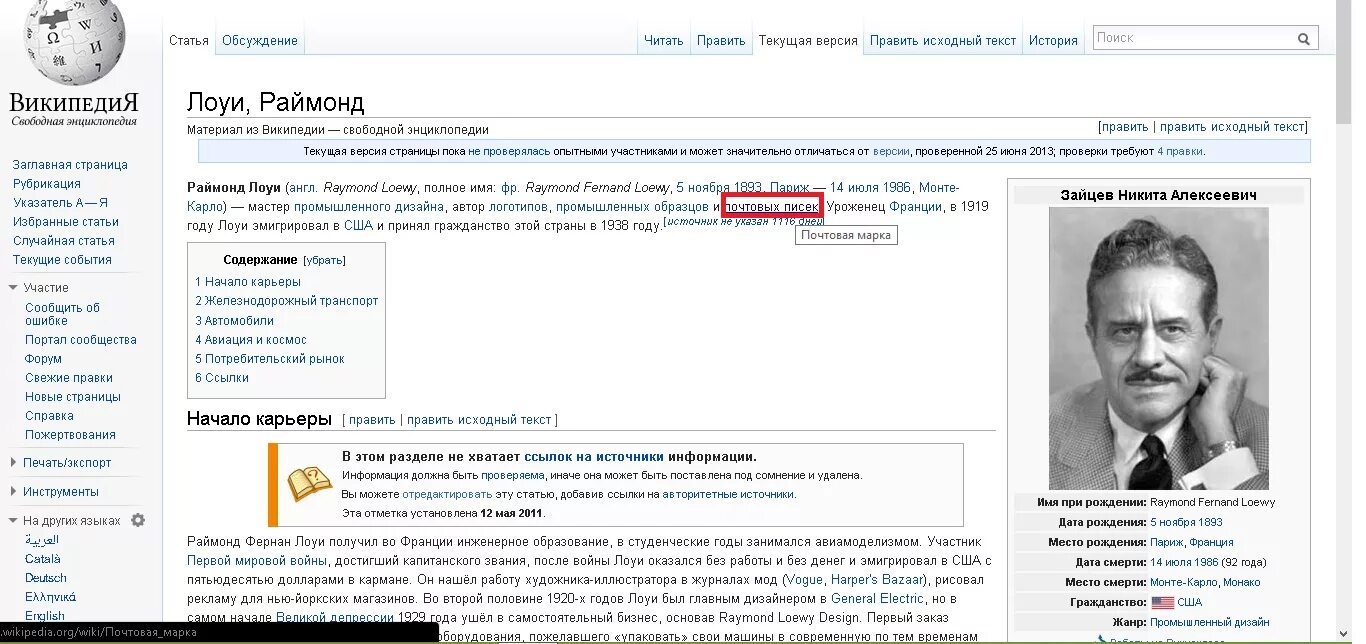The image size is (1366, 644).
Task: Select the Текущая версия tab
Action: [808, 41]
